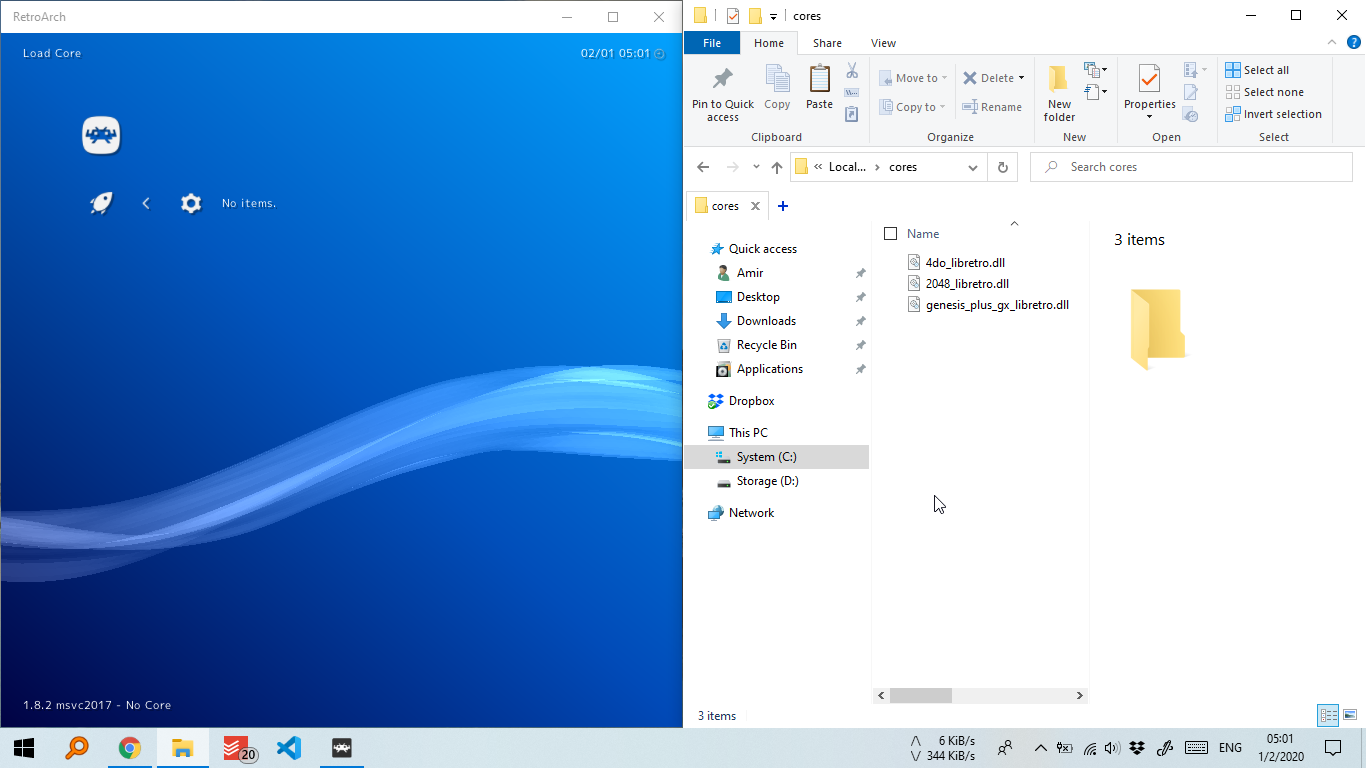This screenshot has height=768, width=1366.
Task: Click the Copy icon in Explorer ribbon
Action: (x=777, y=84)
